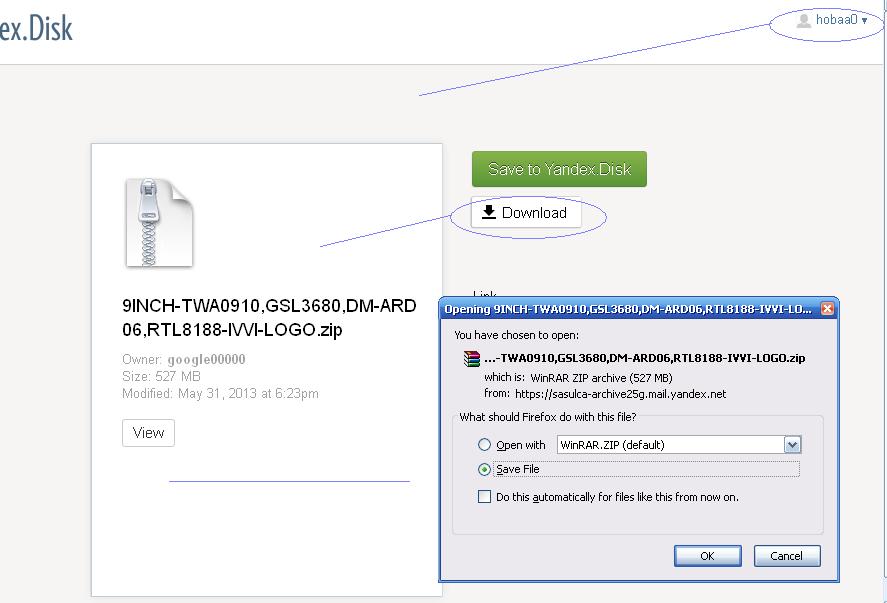Select the Open with radio button
The image size is (887, 603).
[484, 445]
